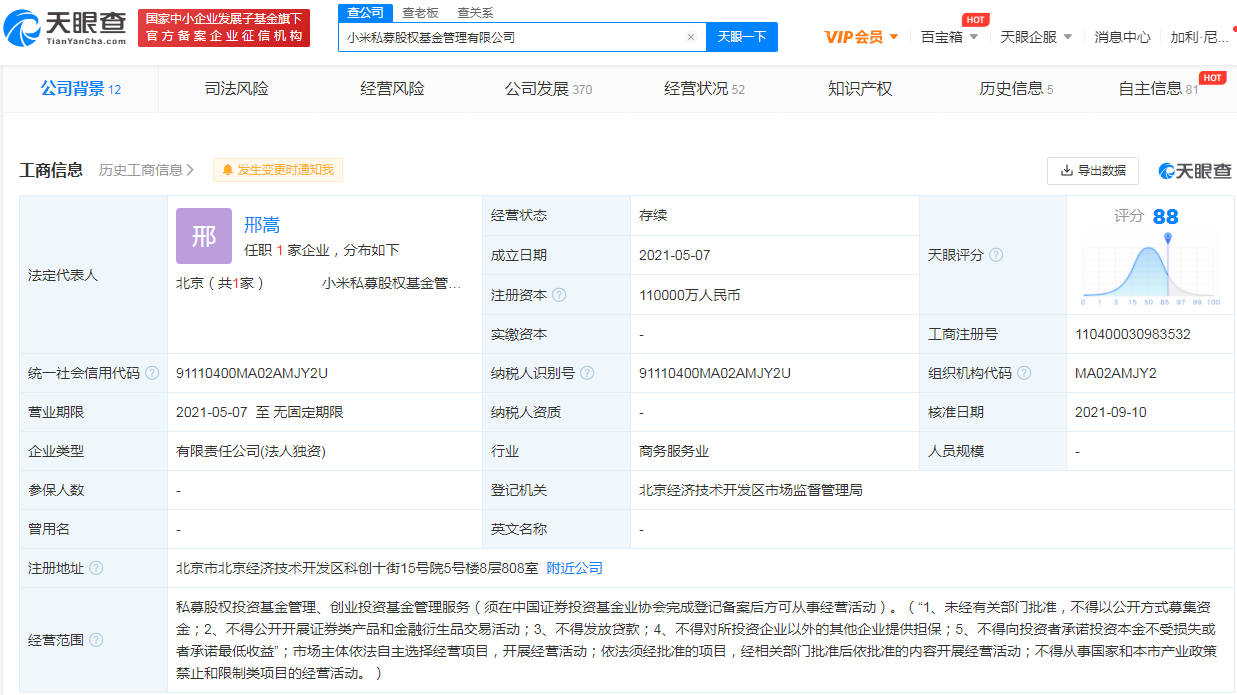Image resolution: width=1237 pixels, height=695 pixels.
Task: Select the 查关系 search tab
Action: (x=475, y=13)
